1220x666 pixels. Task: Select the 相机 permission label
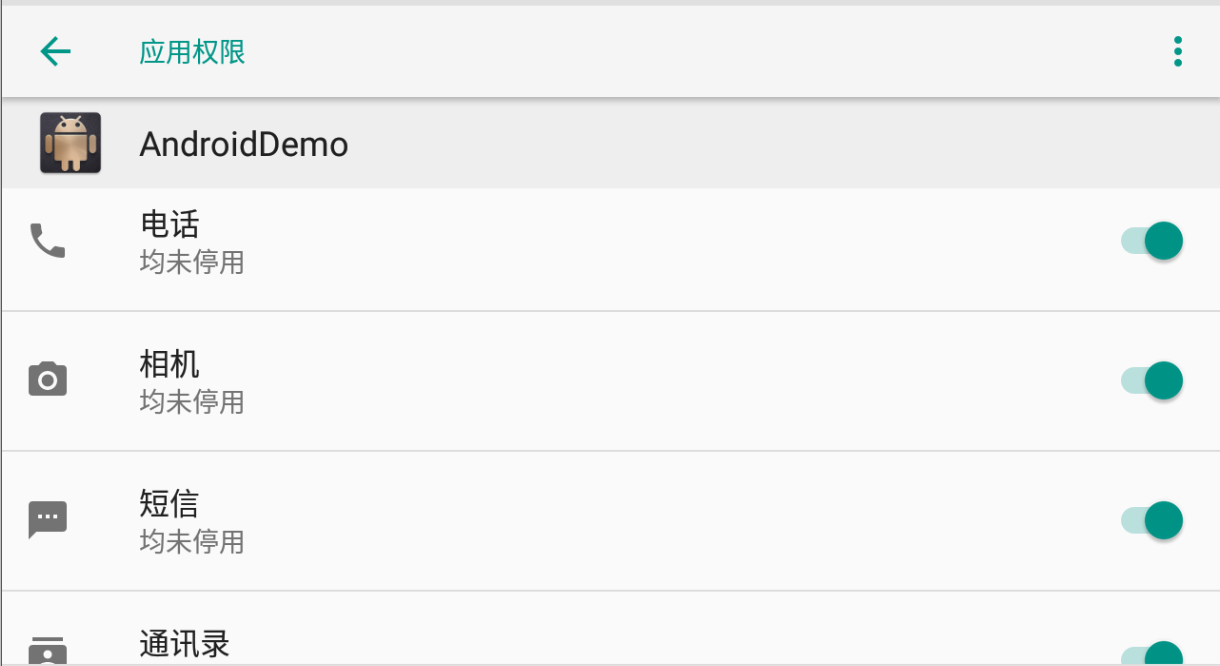[170, 365]
